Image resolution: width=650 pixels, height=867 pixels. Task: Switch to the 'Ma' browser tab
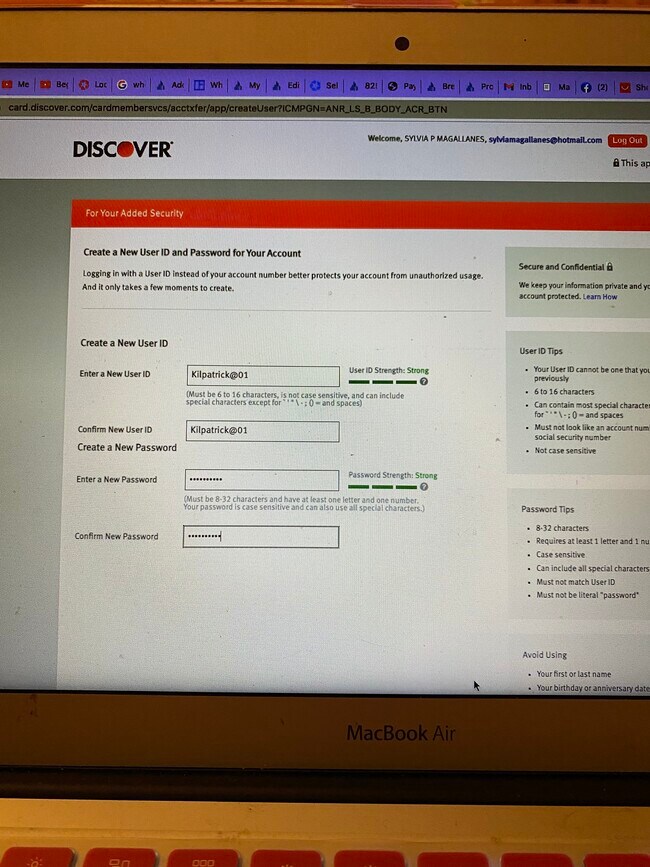(x=556, y=87)
